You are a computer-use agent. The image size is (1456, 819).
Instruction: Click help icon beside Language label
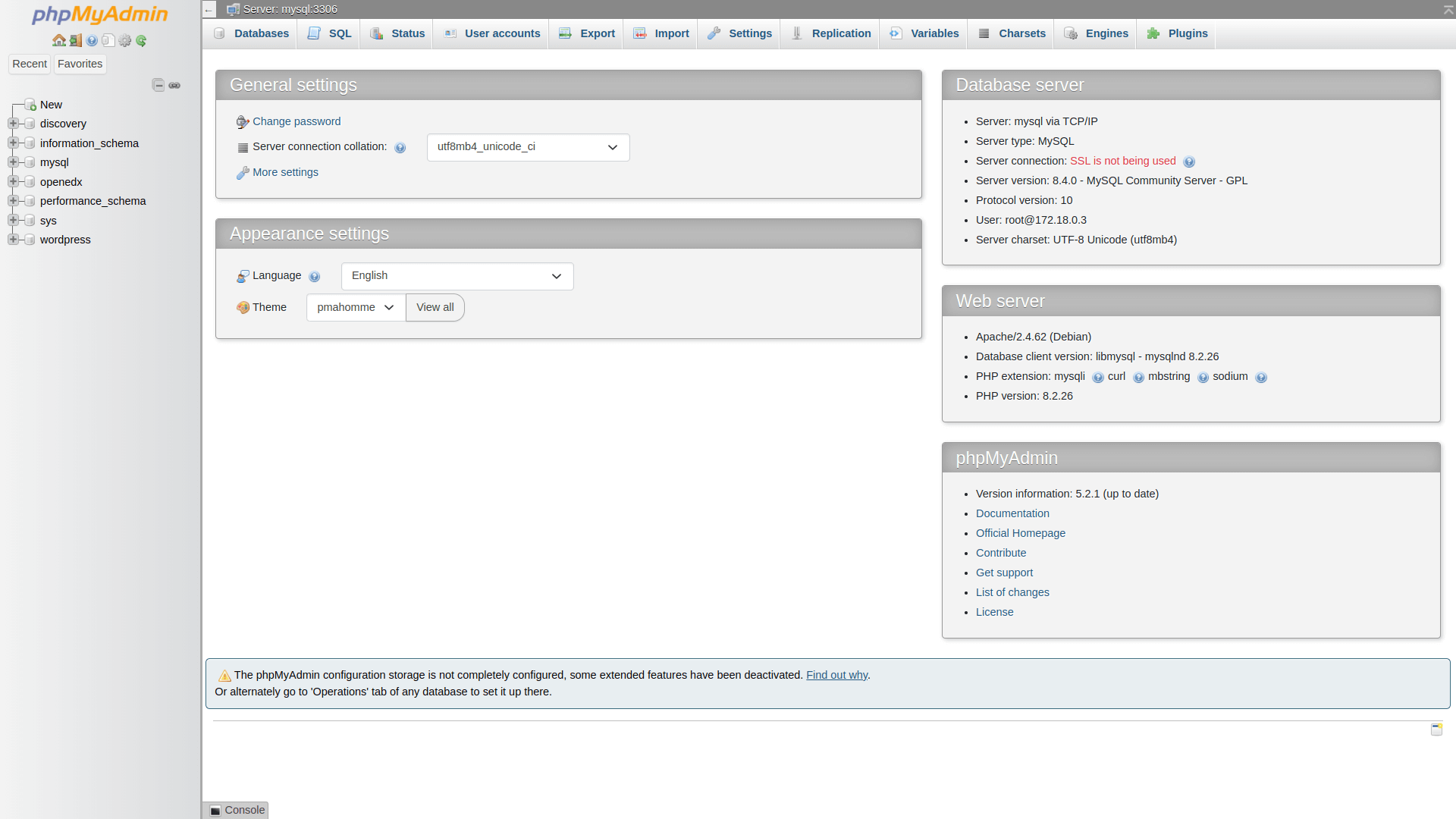pos(315,277)
